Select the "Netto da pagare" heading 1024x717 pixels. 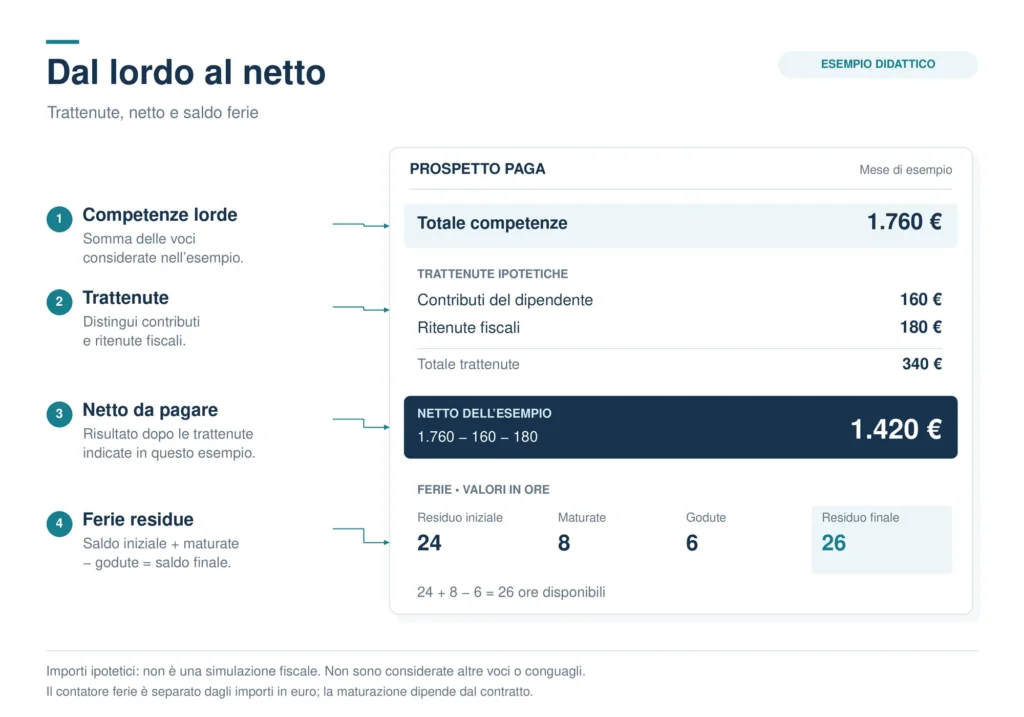pos(150,409)
